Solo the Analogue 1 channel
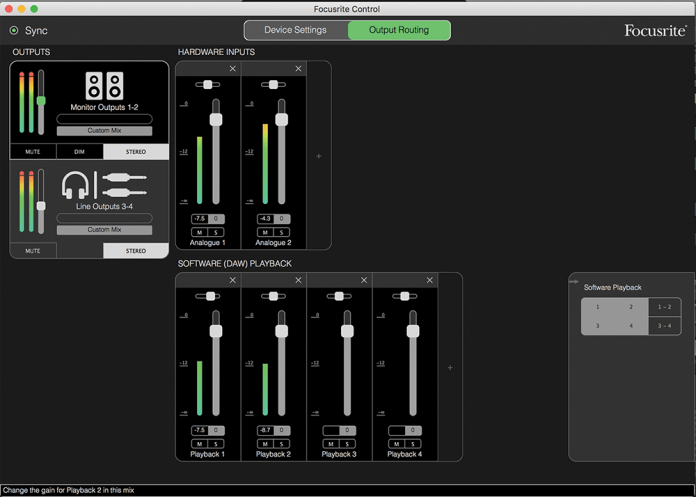This screenshot has width=696, height=497. coord(216,232)
